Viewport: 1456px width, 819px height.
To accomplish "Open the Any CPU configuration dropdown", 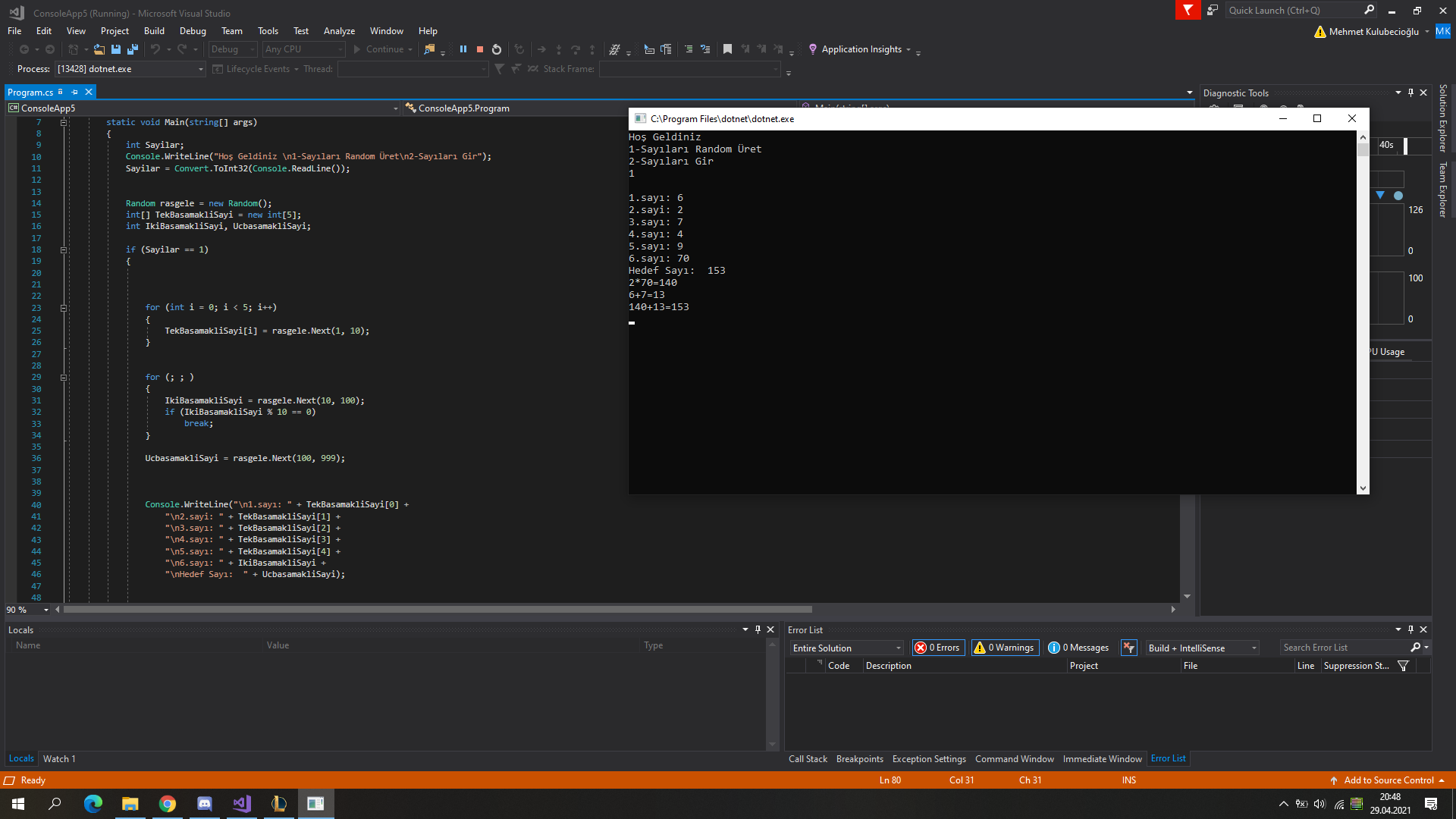I will point(302,49).
